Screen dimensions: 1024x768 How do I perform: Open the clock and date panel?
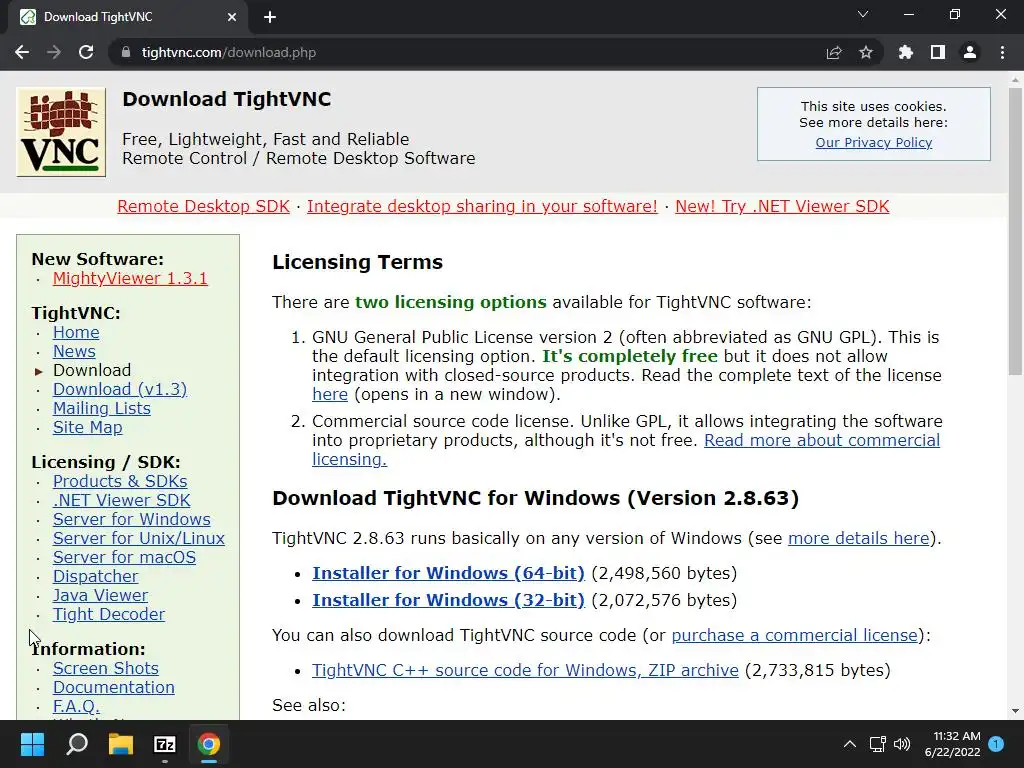pyautogui.click(x=952, y=744)
